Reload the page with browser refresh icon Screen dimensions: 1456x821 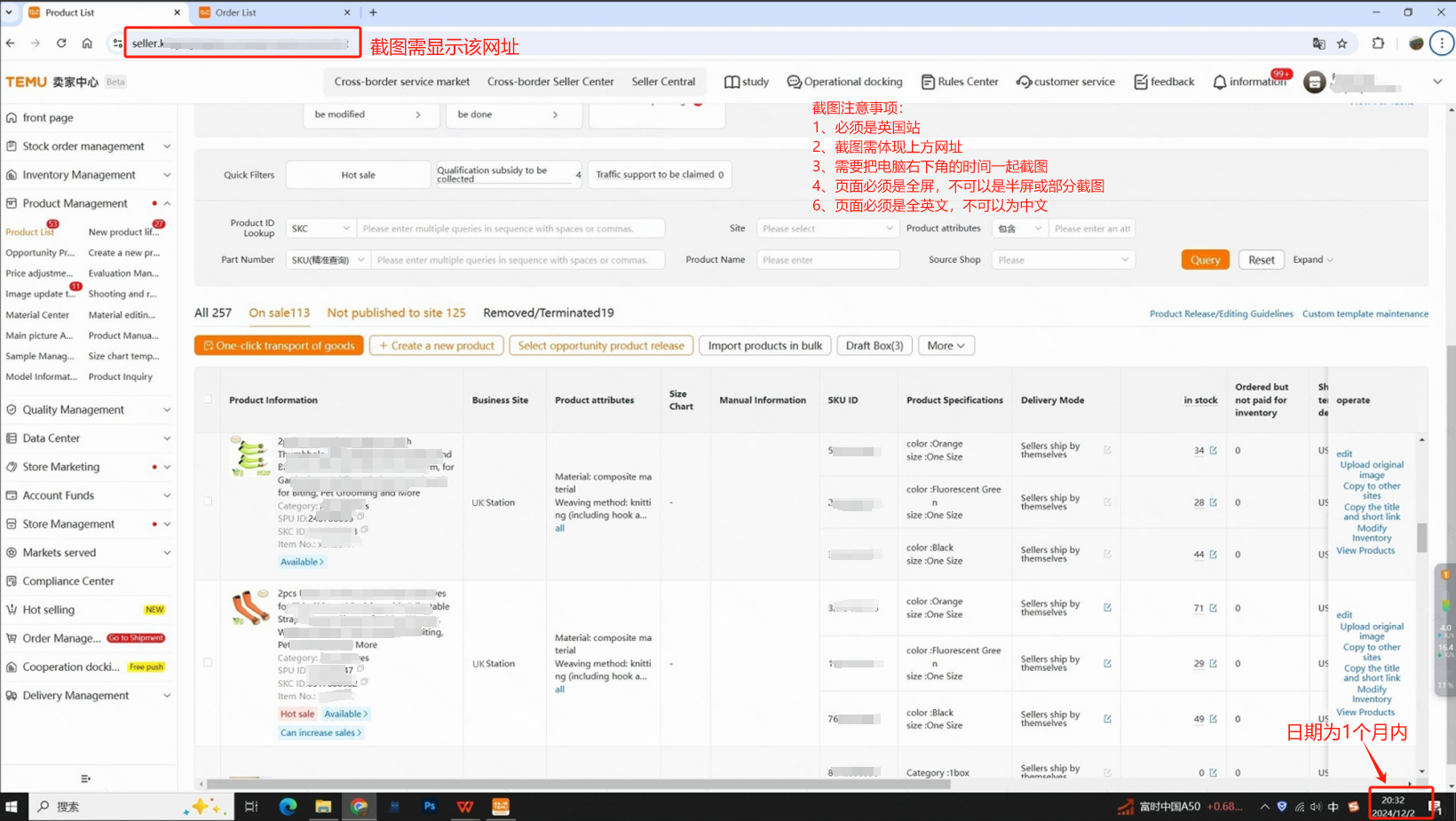pyautogui.click(x=61, y=43)
